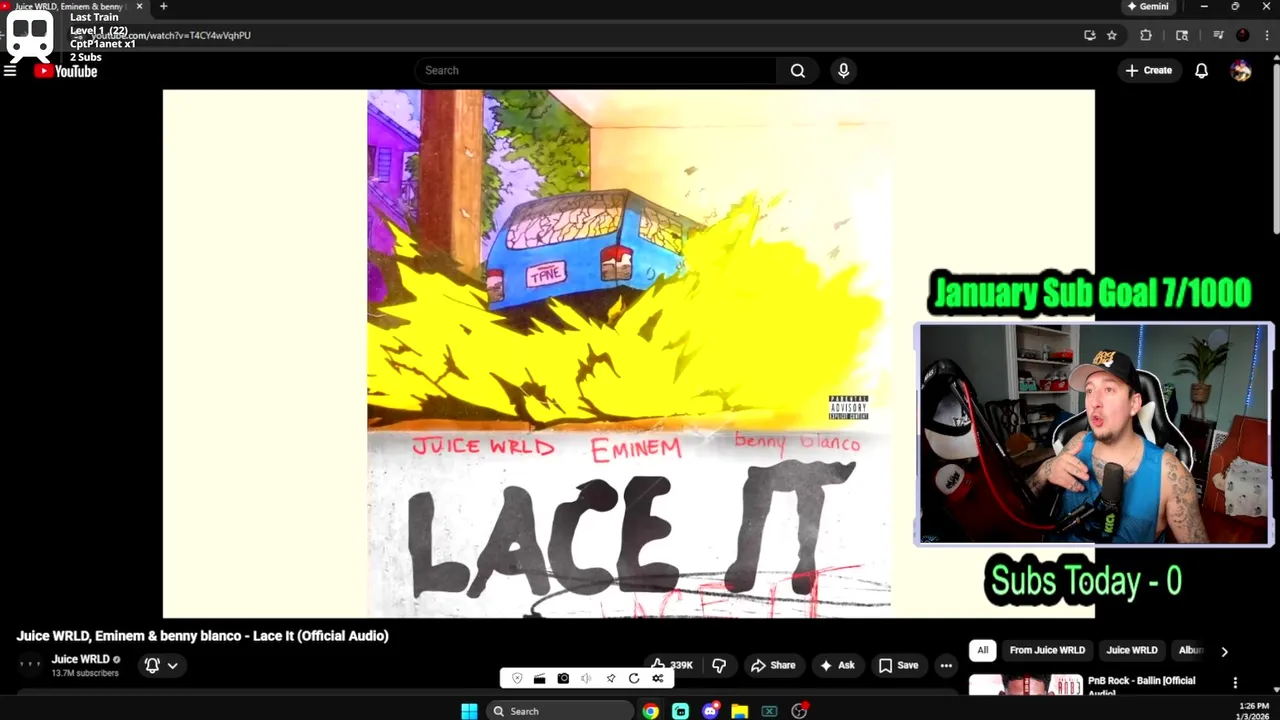Save the video to a playlist
This screenshot has width=1280, height=720.
pyautogui.click(x=898, y=665)
